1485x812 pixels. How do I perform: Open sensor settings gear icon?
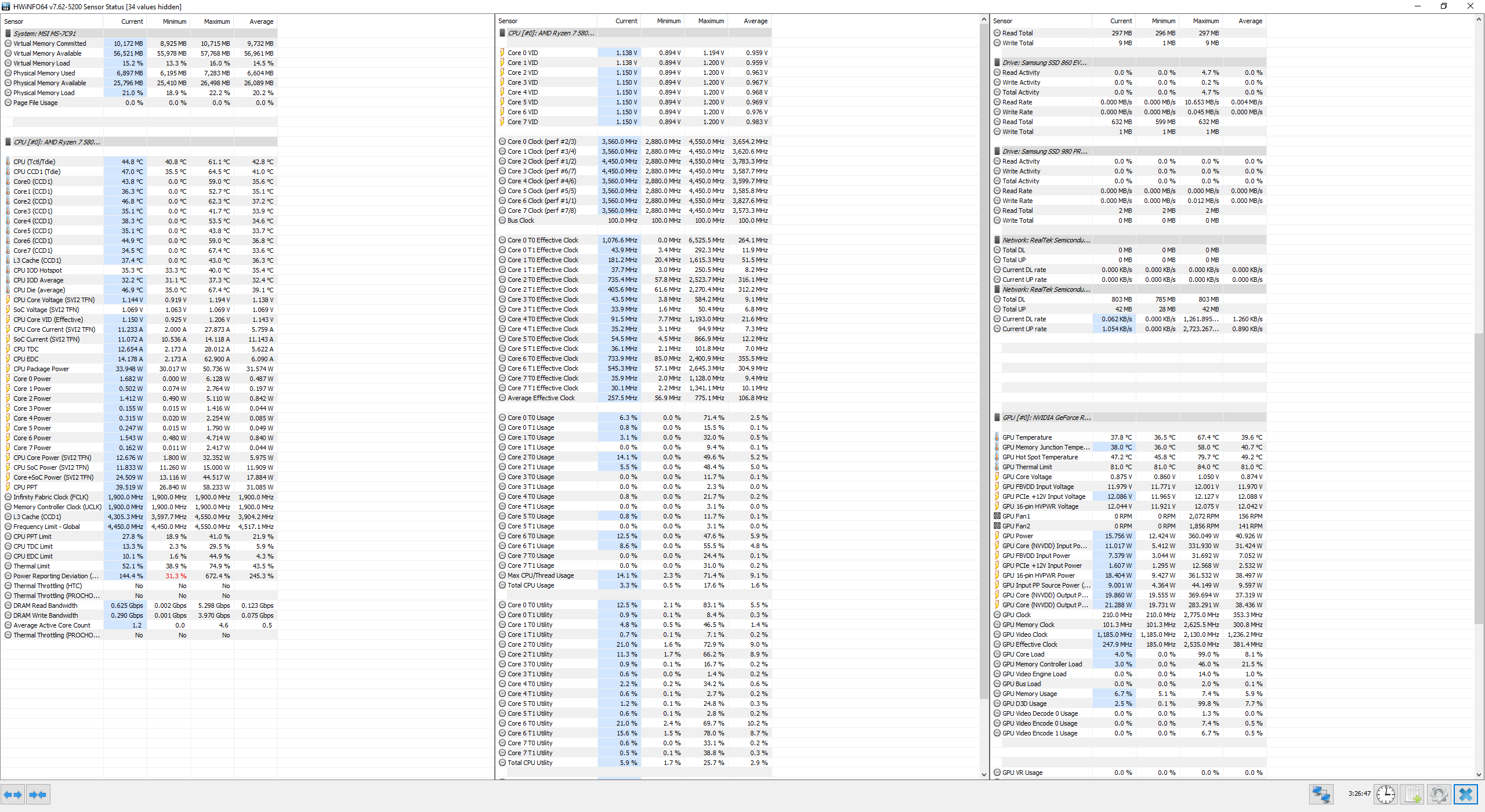pyautogui.click(x=1439, y=794)
